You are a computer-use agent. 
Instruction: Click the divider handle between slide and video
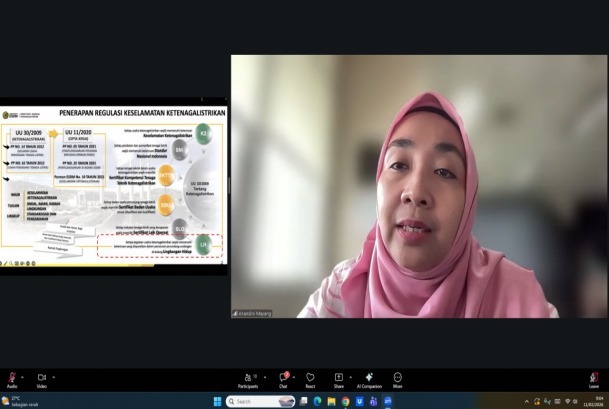230,185
